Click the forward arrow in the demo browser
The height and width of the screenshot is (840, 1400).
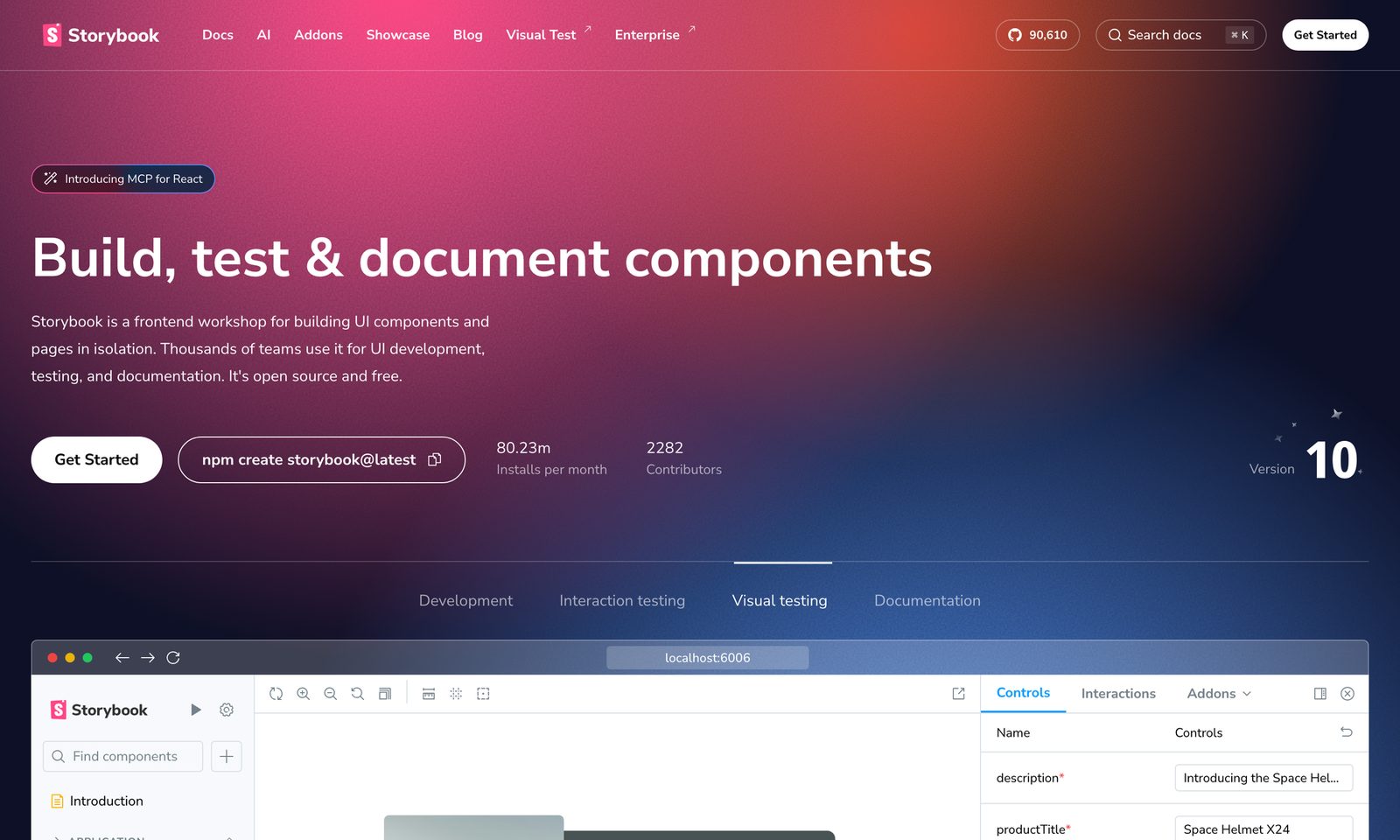point(148,658)
